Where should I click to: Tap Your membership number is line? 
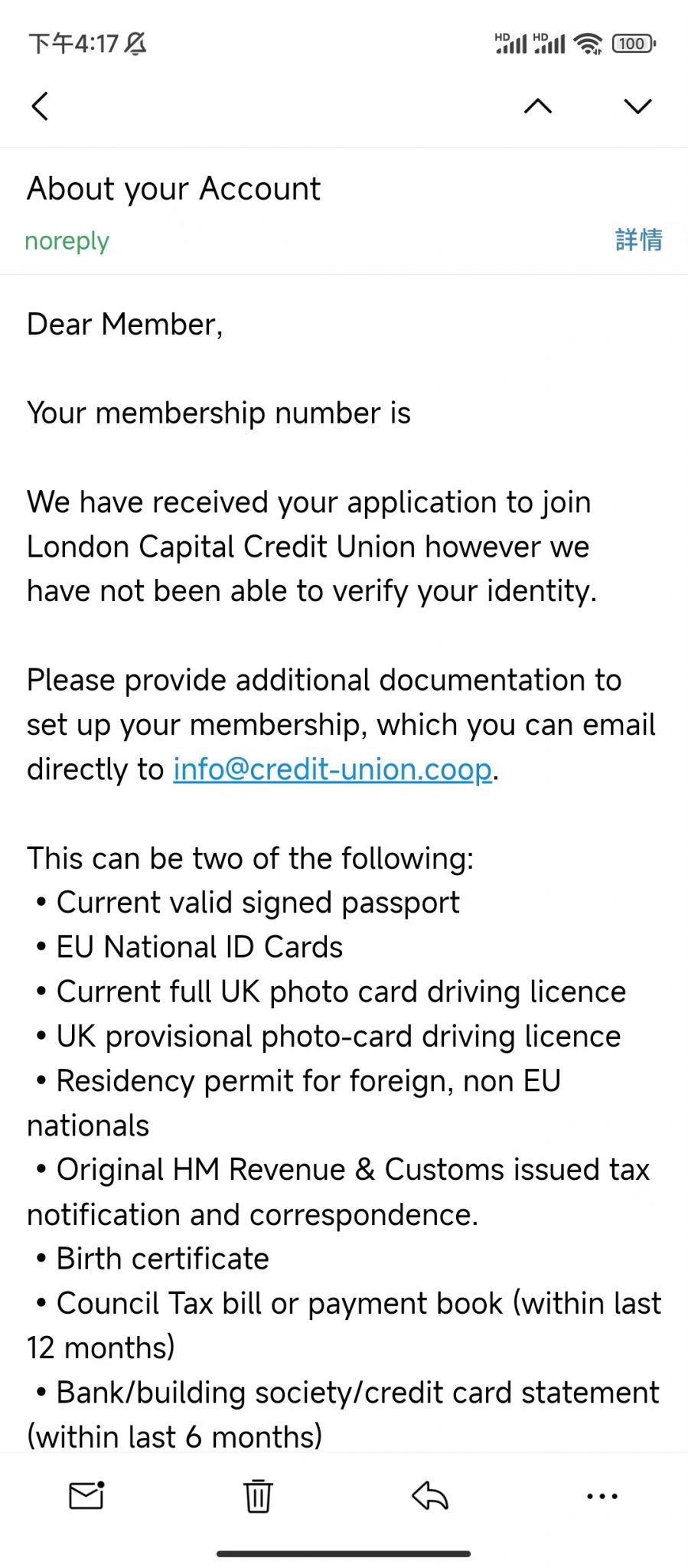click(x=219, y=413)
